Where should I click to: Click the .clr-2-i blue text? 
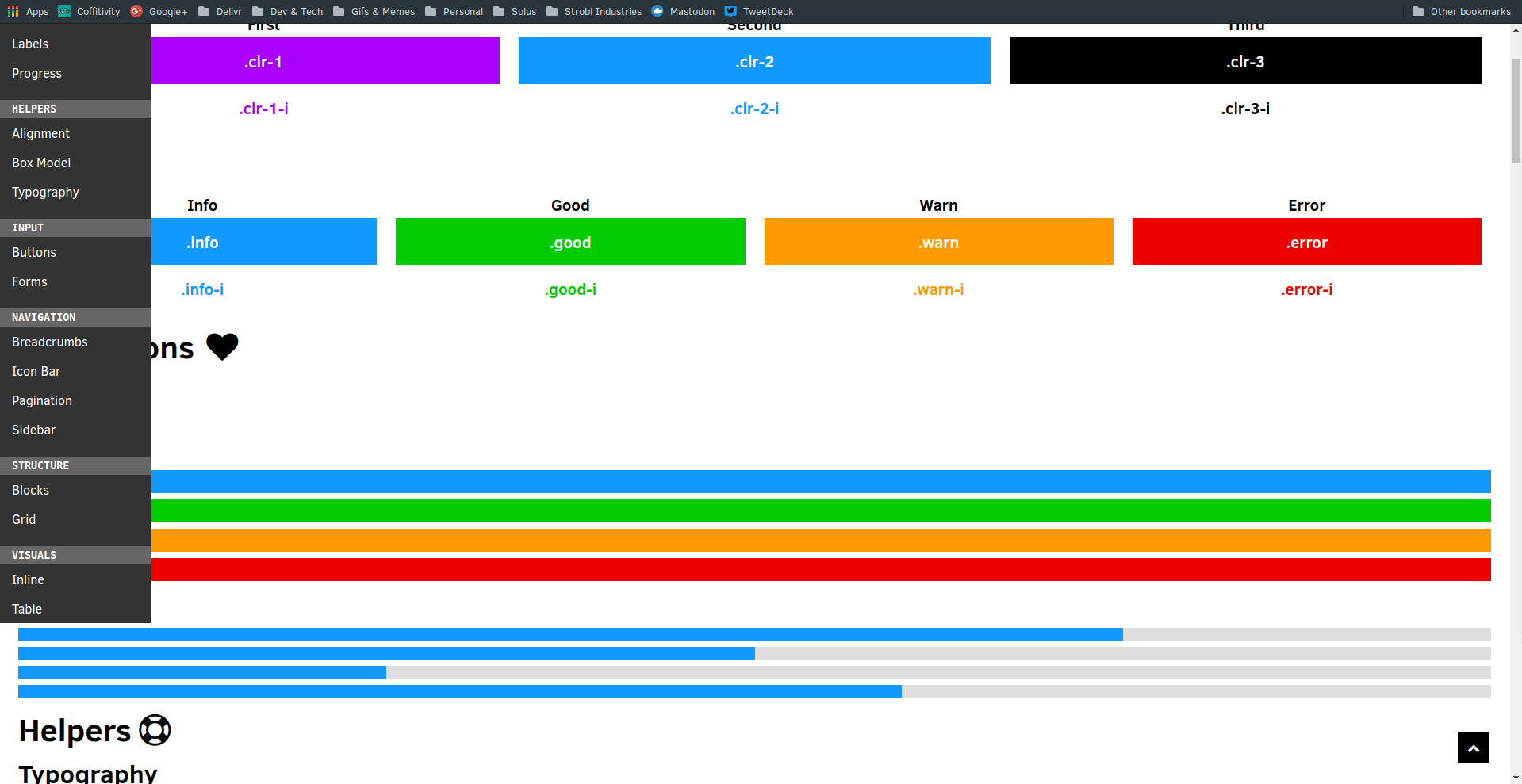point(754,109)
